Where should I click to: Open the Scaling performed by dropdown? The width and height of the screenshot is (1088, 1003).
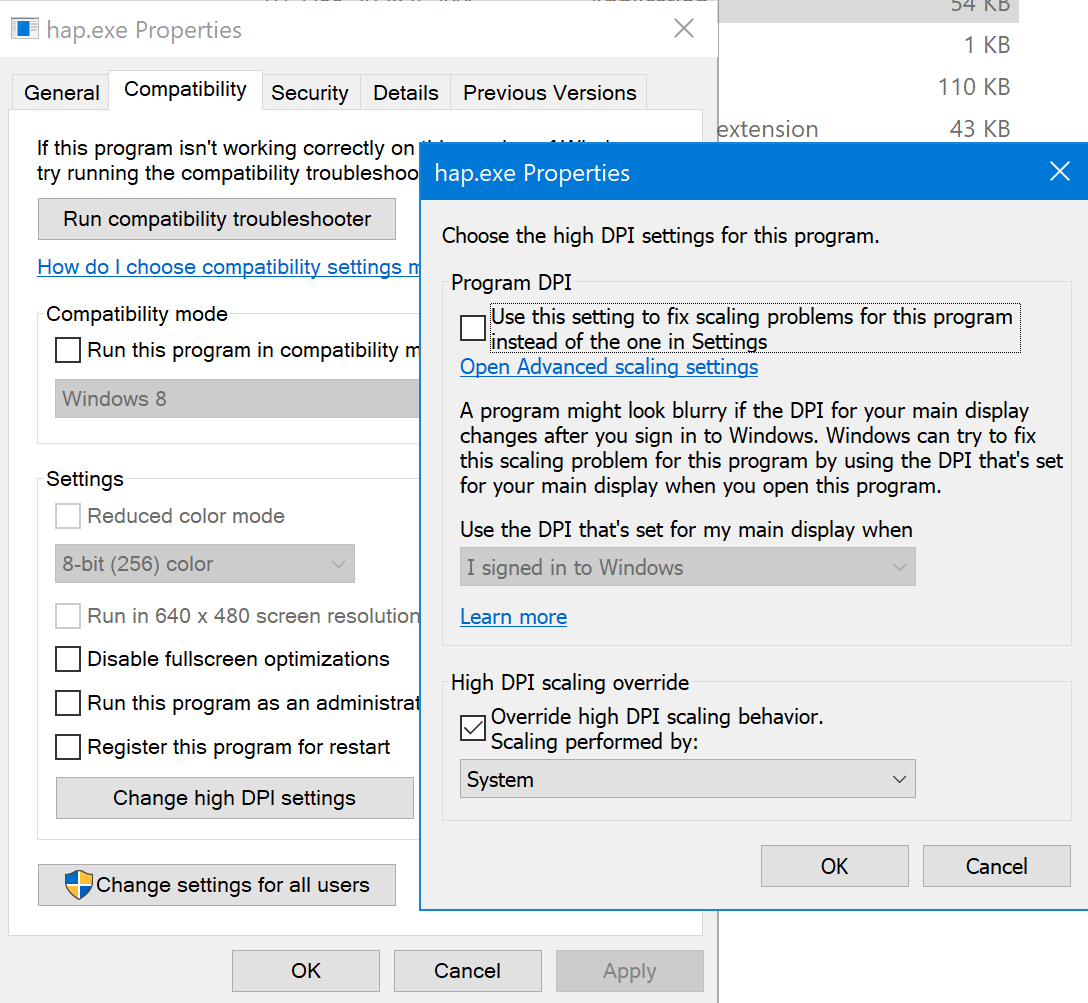pyautogui.click(x=688, y=778)
